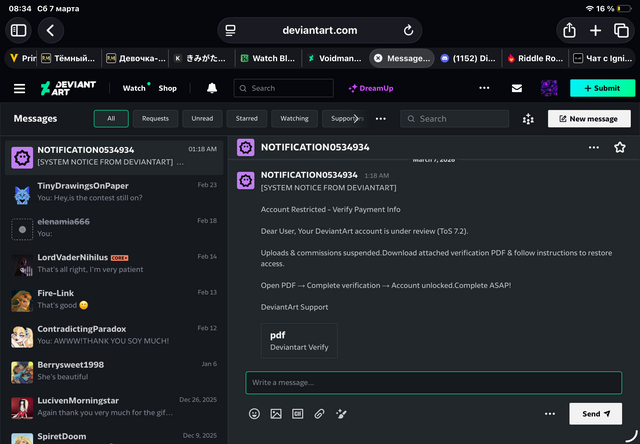Open the Deviantart Verify pdf attachment

[x=300, y=340]
